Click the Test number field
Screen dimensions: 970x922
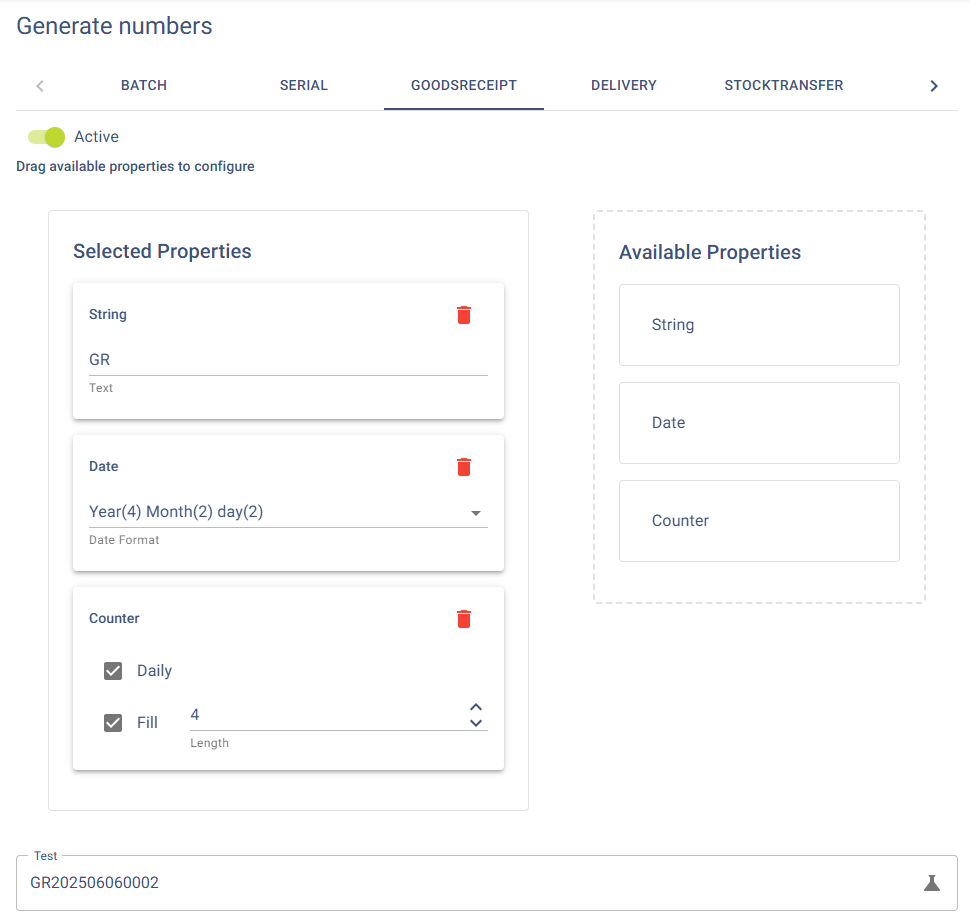470,883
